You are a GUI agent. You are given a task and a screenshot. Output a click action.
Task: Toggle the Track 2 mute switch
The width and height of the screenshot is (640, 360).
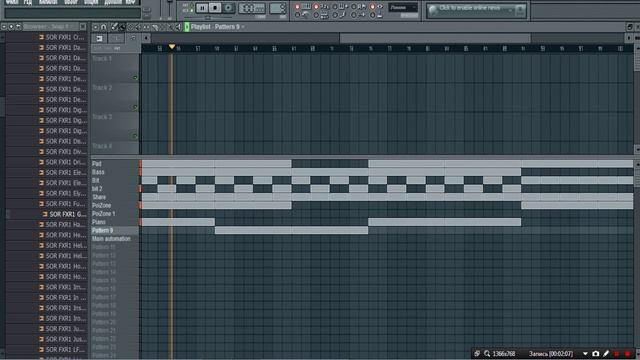135,107
